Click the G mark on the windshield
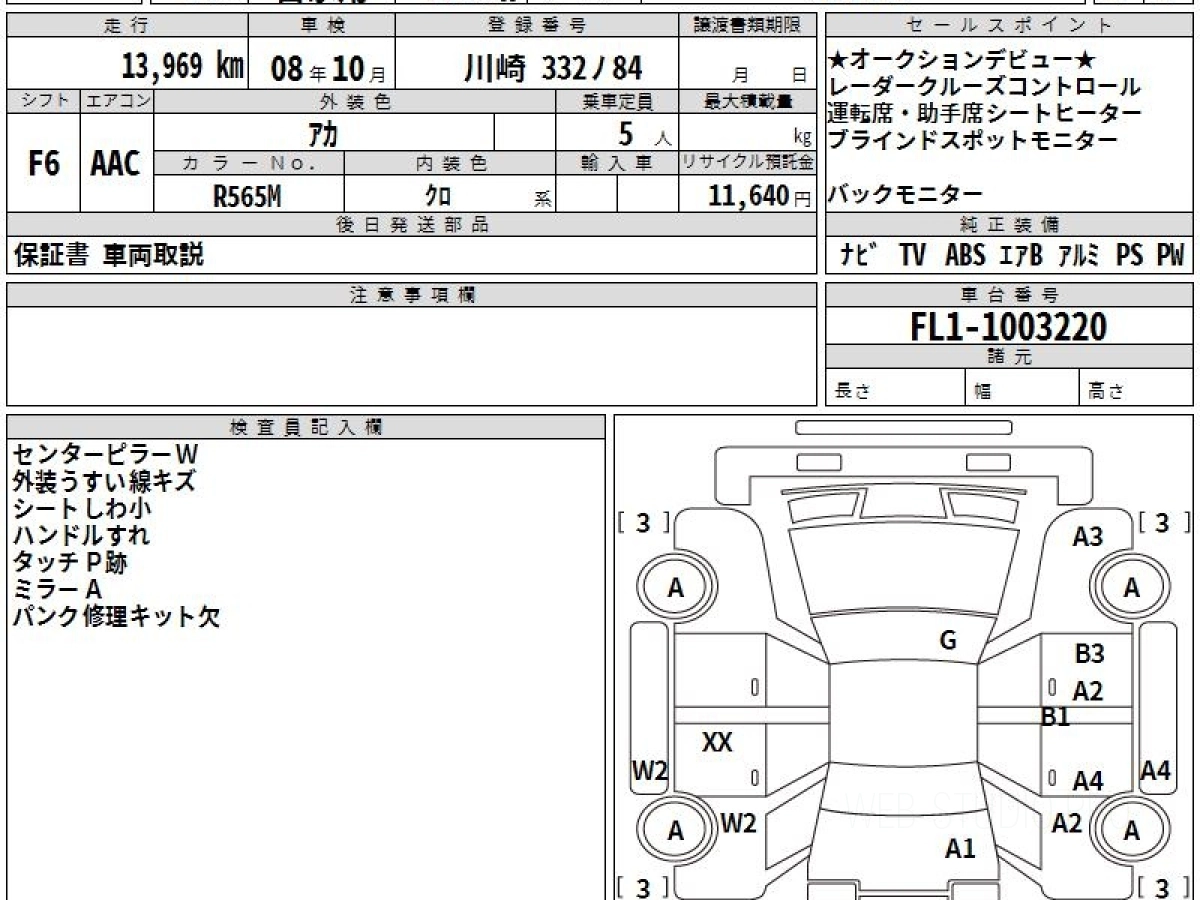 (x=948, y=641)
